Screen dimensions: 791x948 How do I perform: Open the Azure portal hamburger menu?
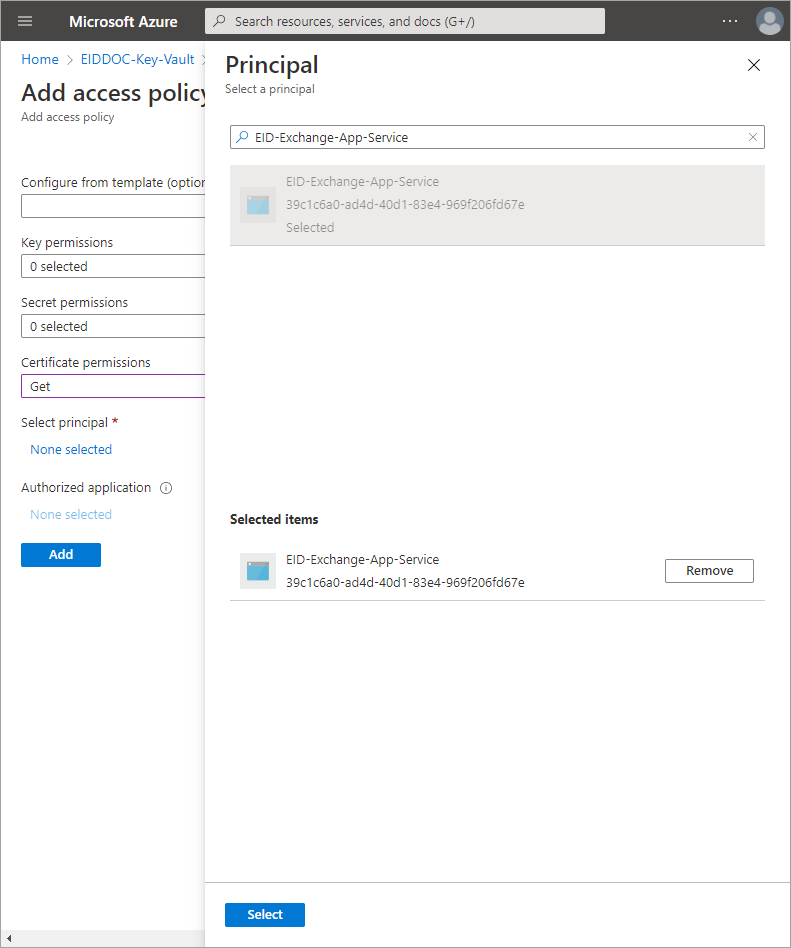tap(25, 21)
